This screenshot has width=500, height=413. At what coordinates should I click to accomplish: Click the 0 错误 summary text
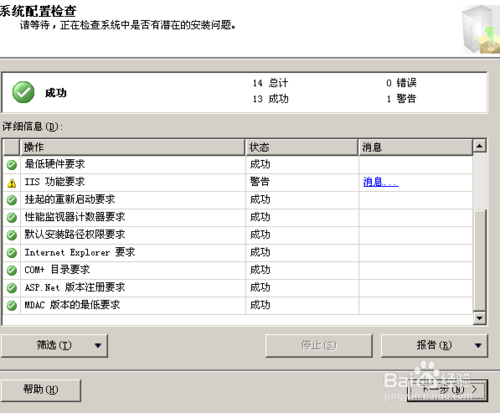[401, 83]
